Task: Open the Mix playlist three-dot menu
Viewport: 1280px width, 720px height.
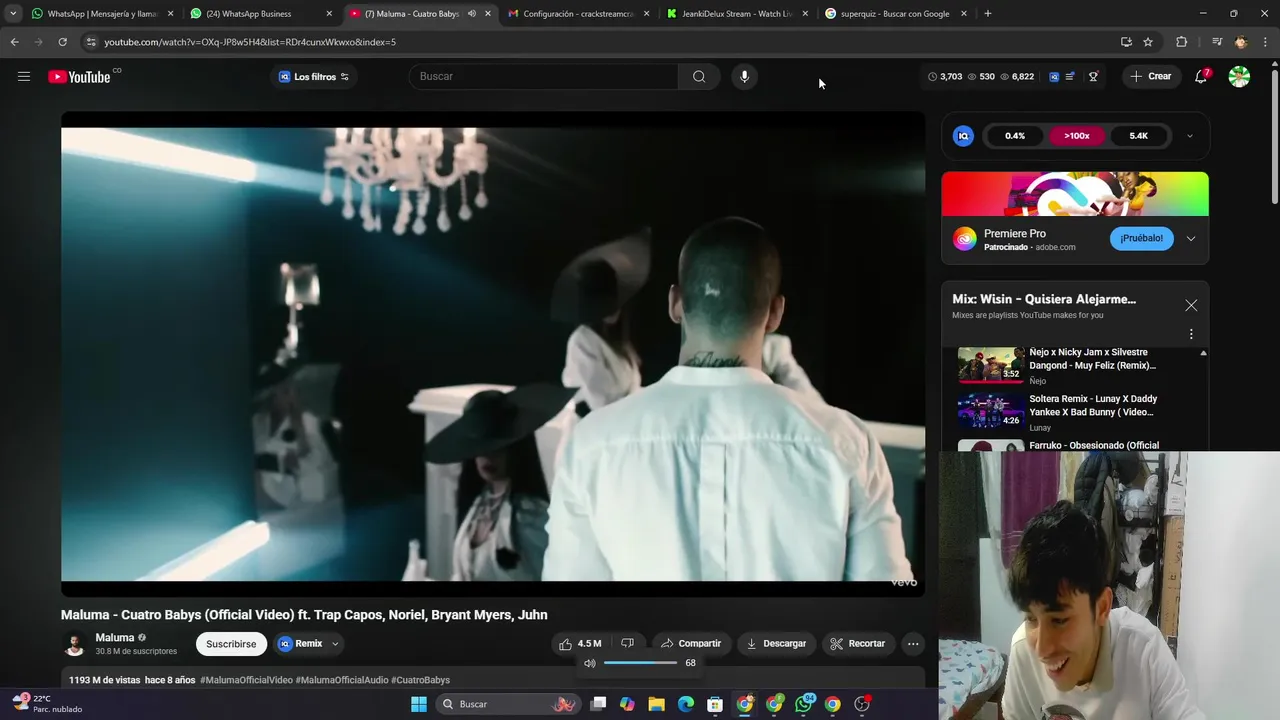Action: (1191, 334)
